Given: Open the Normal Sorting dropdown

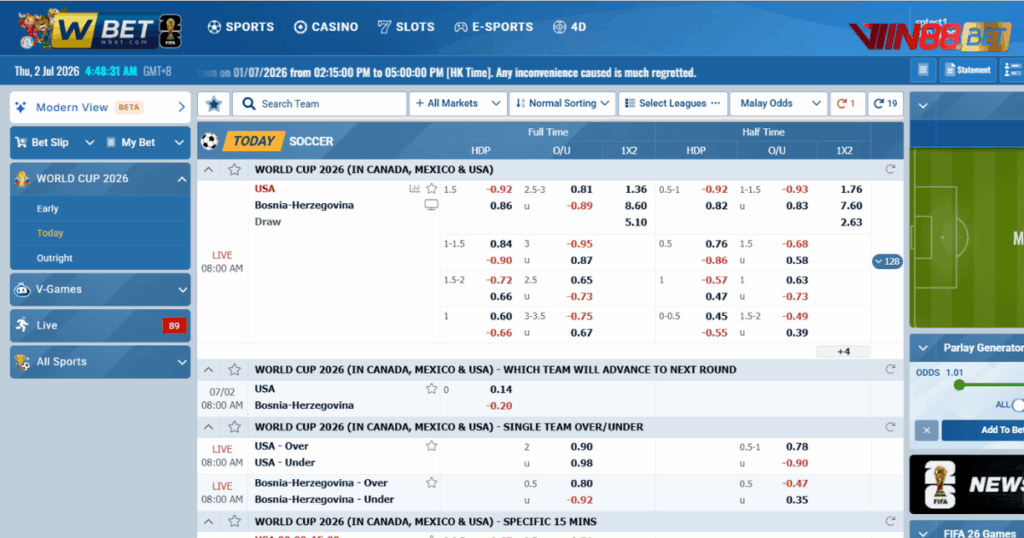Looking at the screenshot, I should click(x=562, y=104).
